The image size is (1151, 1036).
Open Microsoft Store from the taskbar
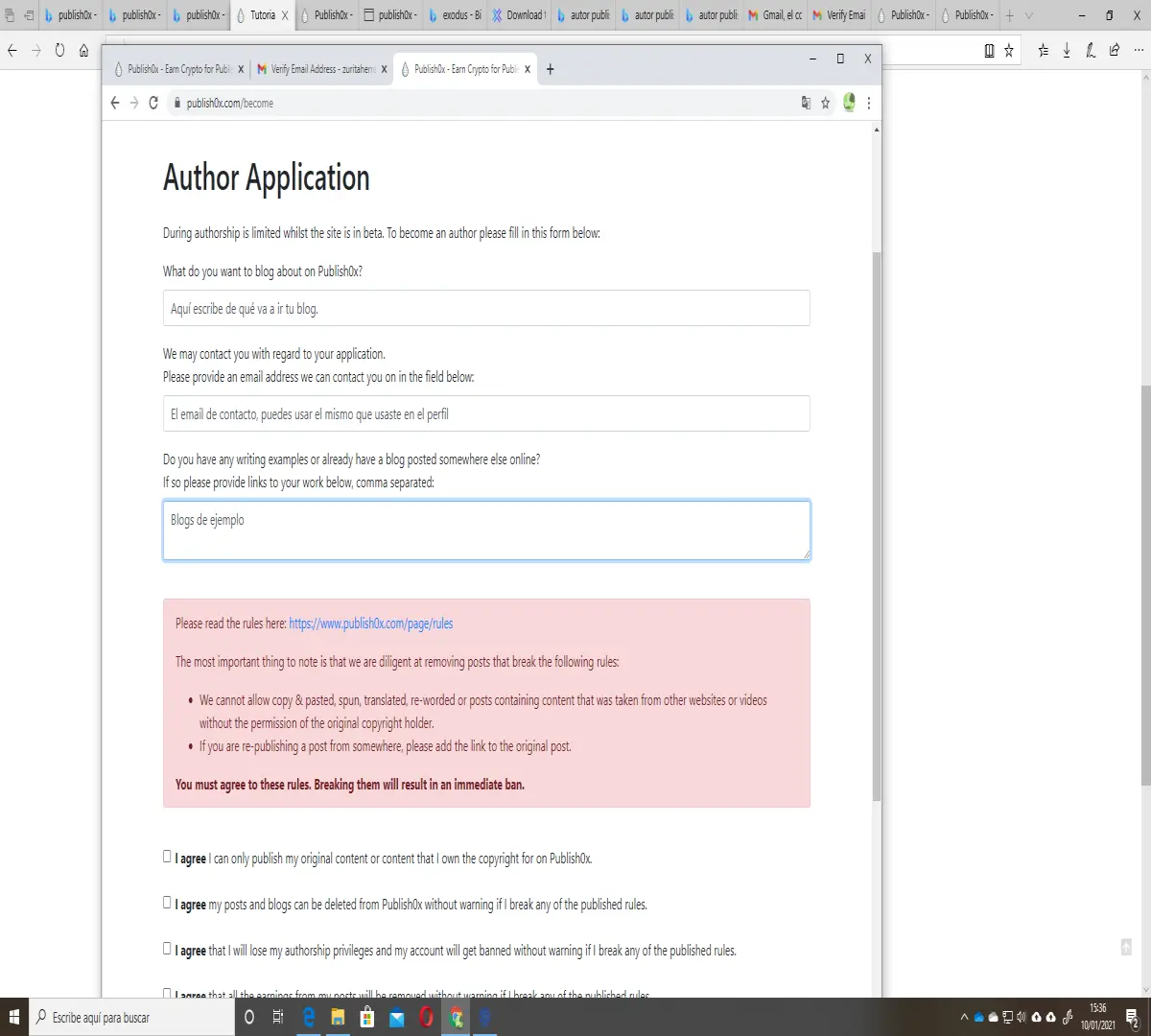click(367, 1017)
